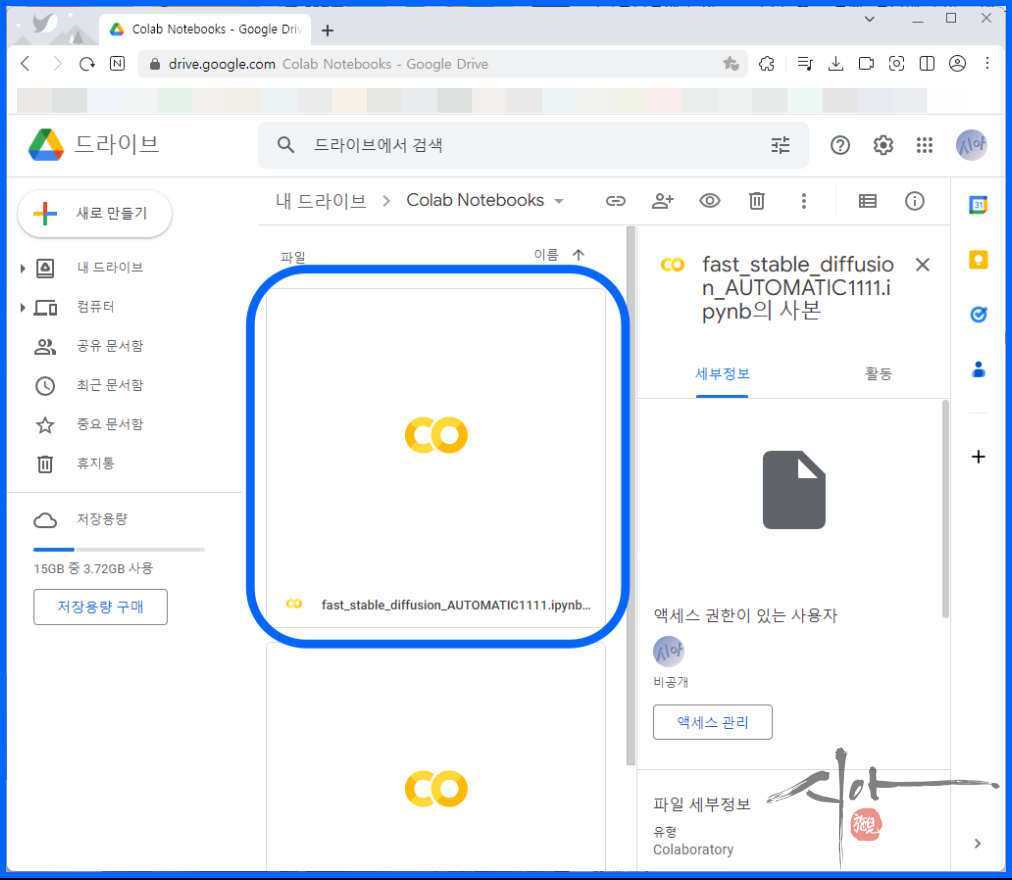The image size is (1012, 880).
Task: Click the 드라이브에서 검색 search field
Action: [x=534, y=145]
